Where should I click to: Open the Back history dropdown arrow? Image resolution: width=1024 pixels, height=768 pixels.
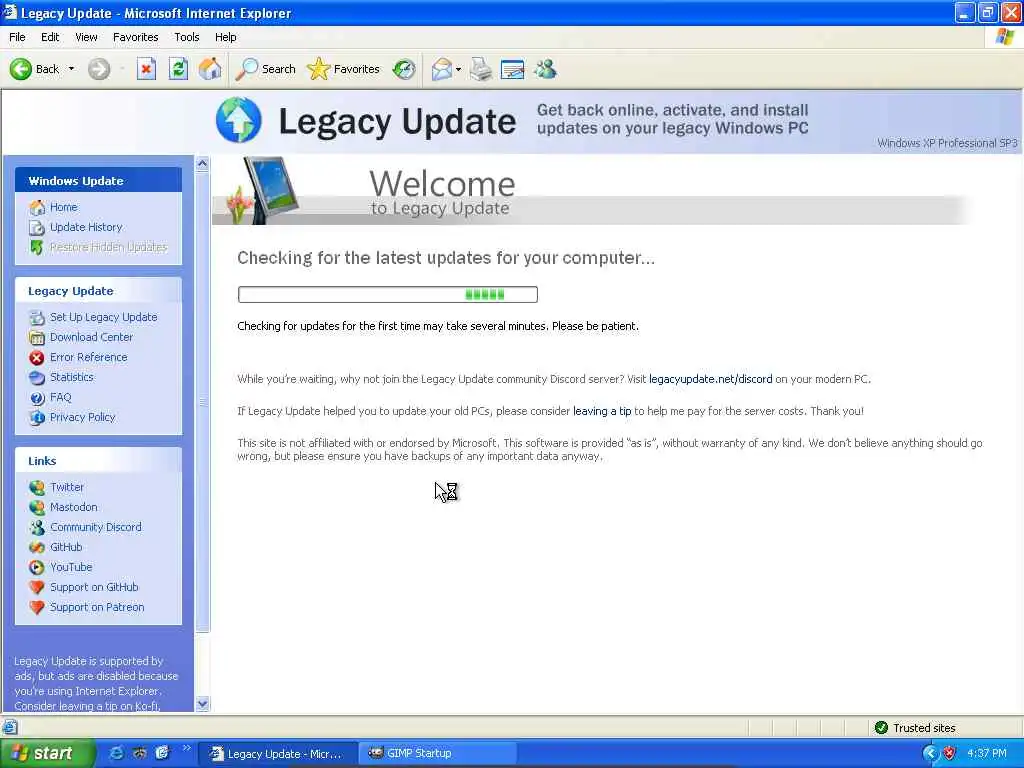pos(71,69)
